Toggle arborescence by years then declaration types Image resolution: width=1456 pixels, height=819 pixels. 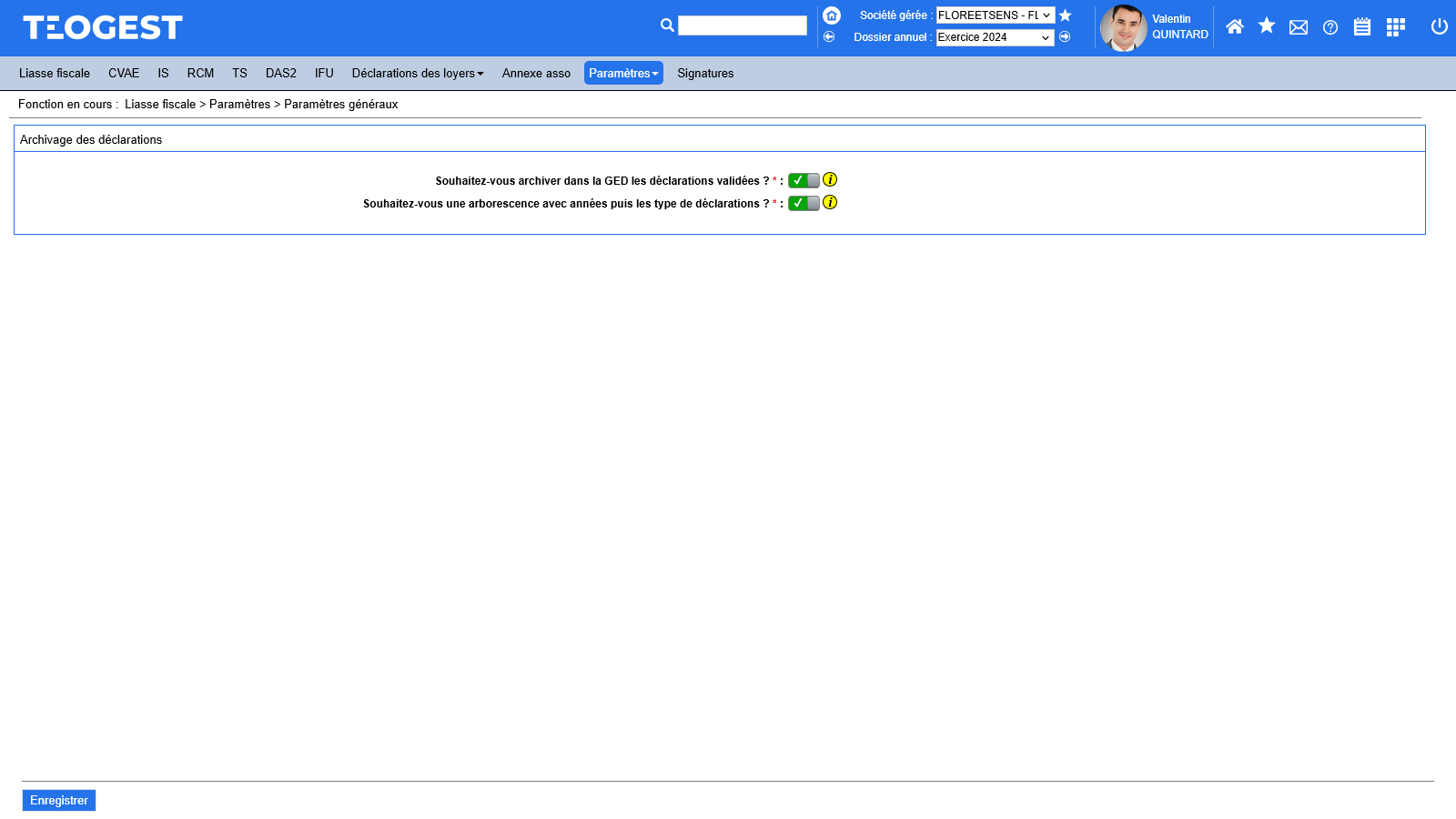(x=804, y=203)
